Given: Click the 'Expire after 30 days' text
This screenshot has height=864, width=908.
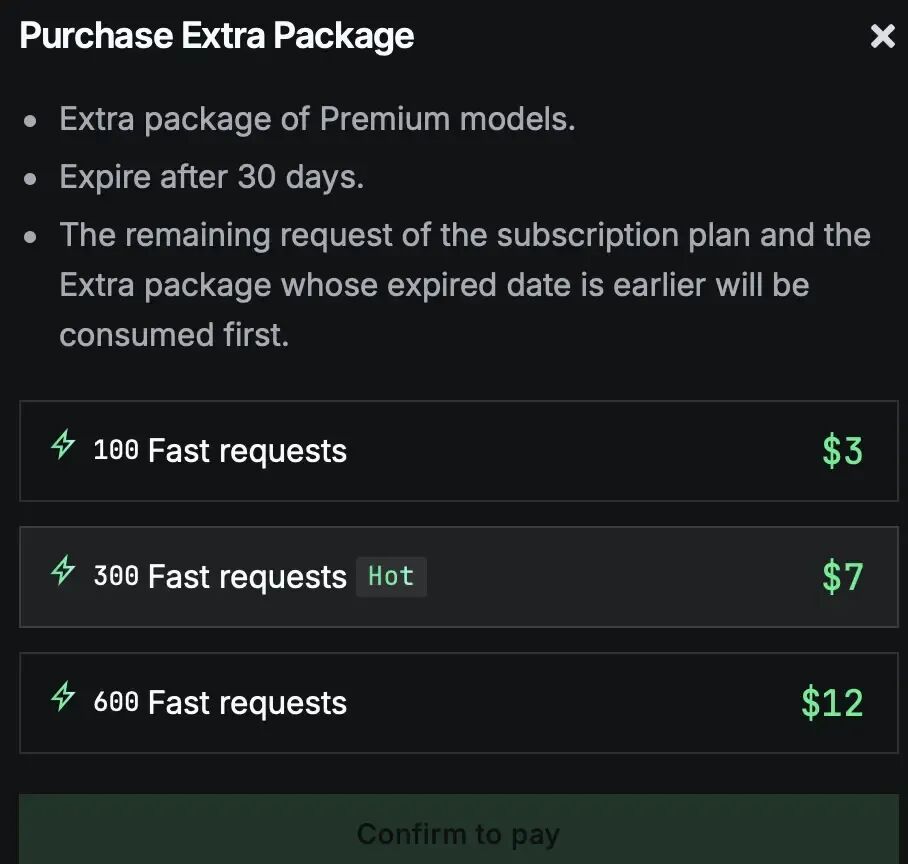Looking at the screenshot, I should pos(211,177).
